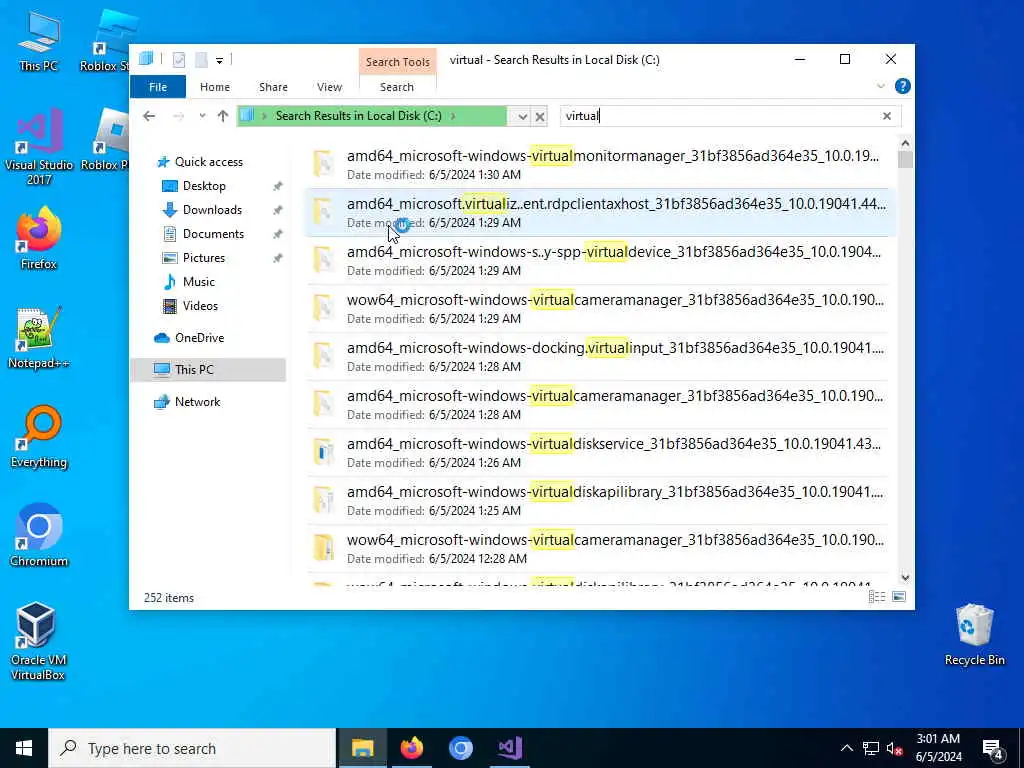Open Visual Studio 2017 desktop shortcut
Image resolution: width=1024 pixels, height=768 pixels.
(x=39, y=147)
